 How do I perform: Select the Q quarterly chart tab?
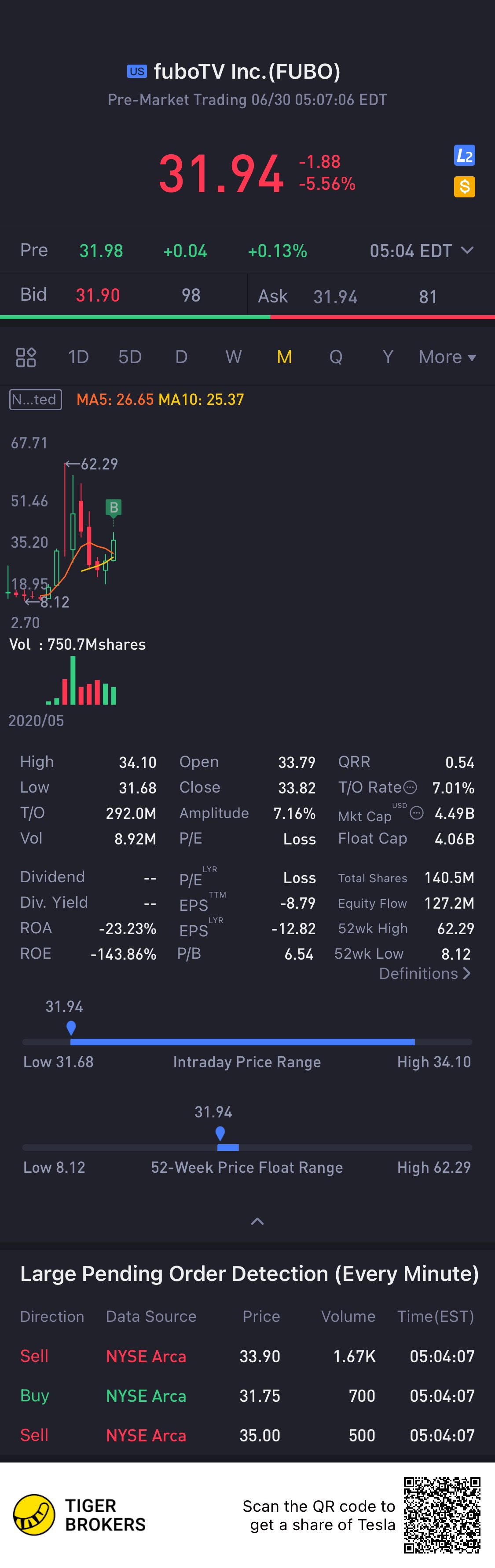[336, 357]
